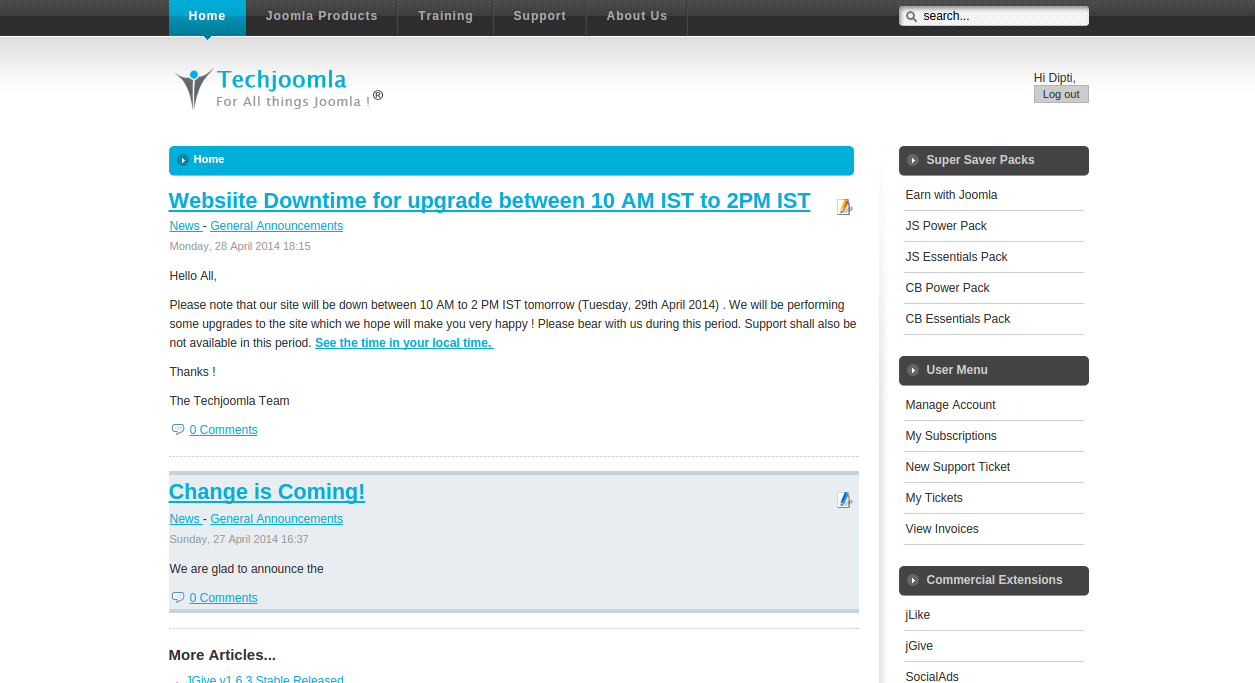
Task: Click the edit icon beside the Downtime article
Action: (844, 207)
